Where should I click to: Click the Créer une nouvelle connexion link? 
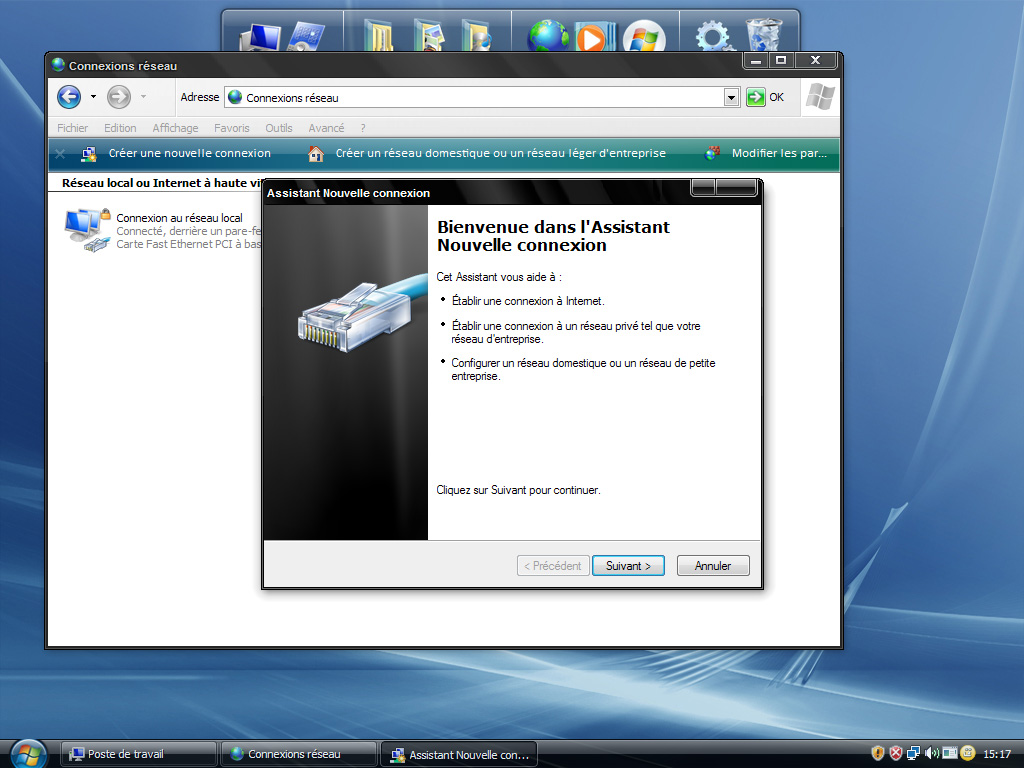click(x=189, y=153)
